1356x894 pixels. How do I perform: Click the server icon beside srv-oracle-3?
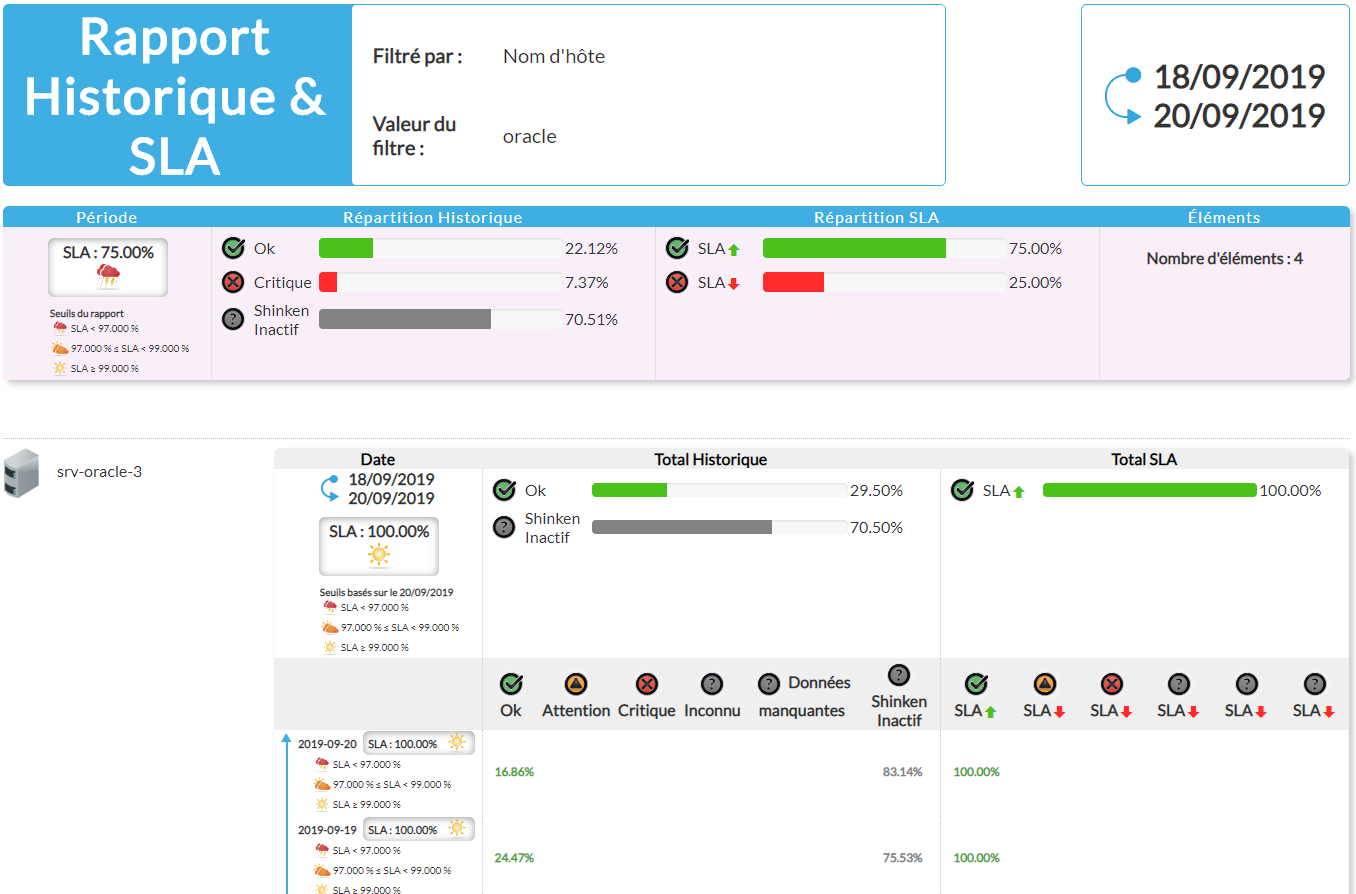22,471
